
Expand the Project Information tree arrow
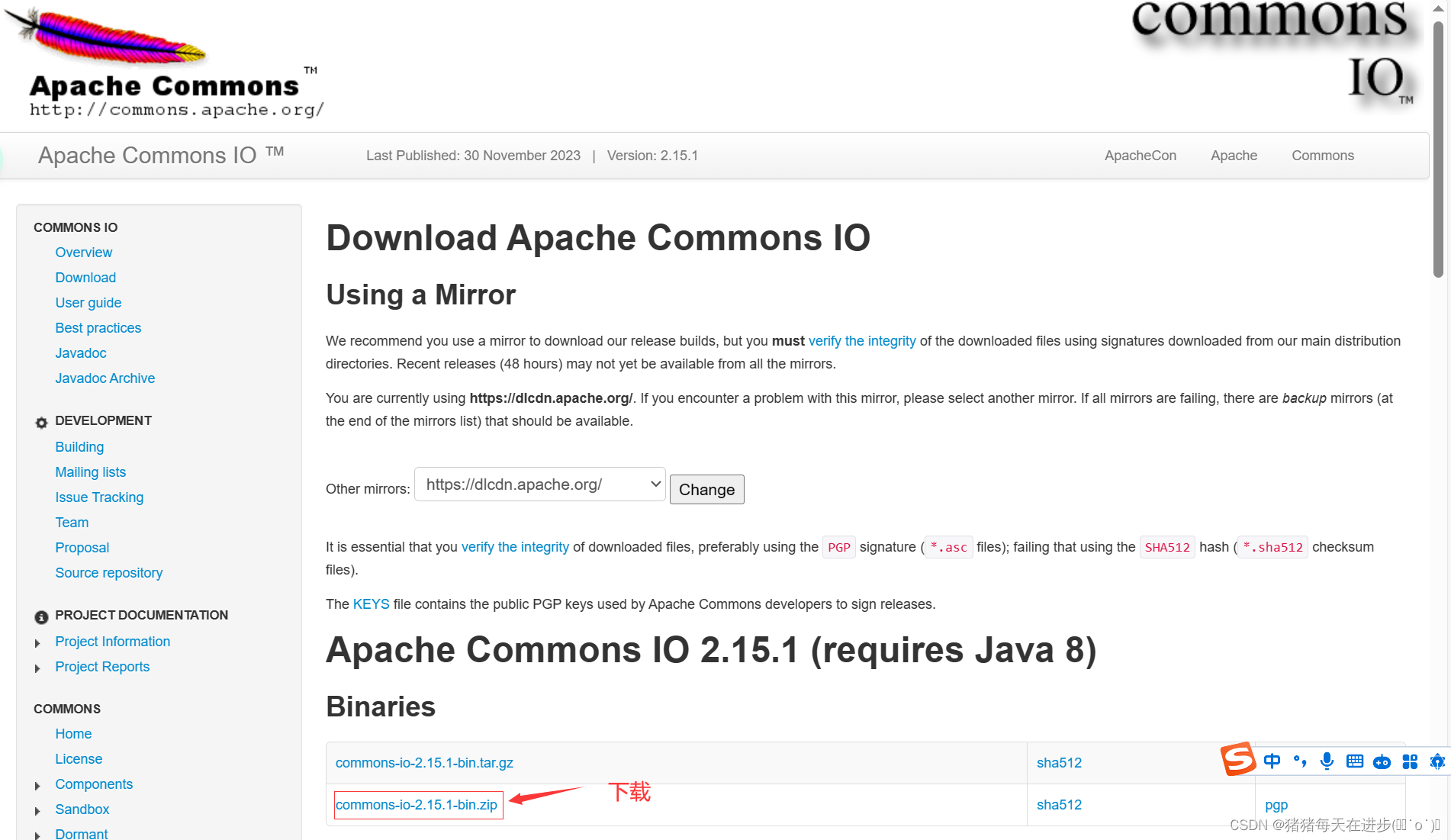tap(37, 643)
